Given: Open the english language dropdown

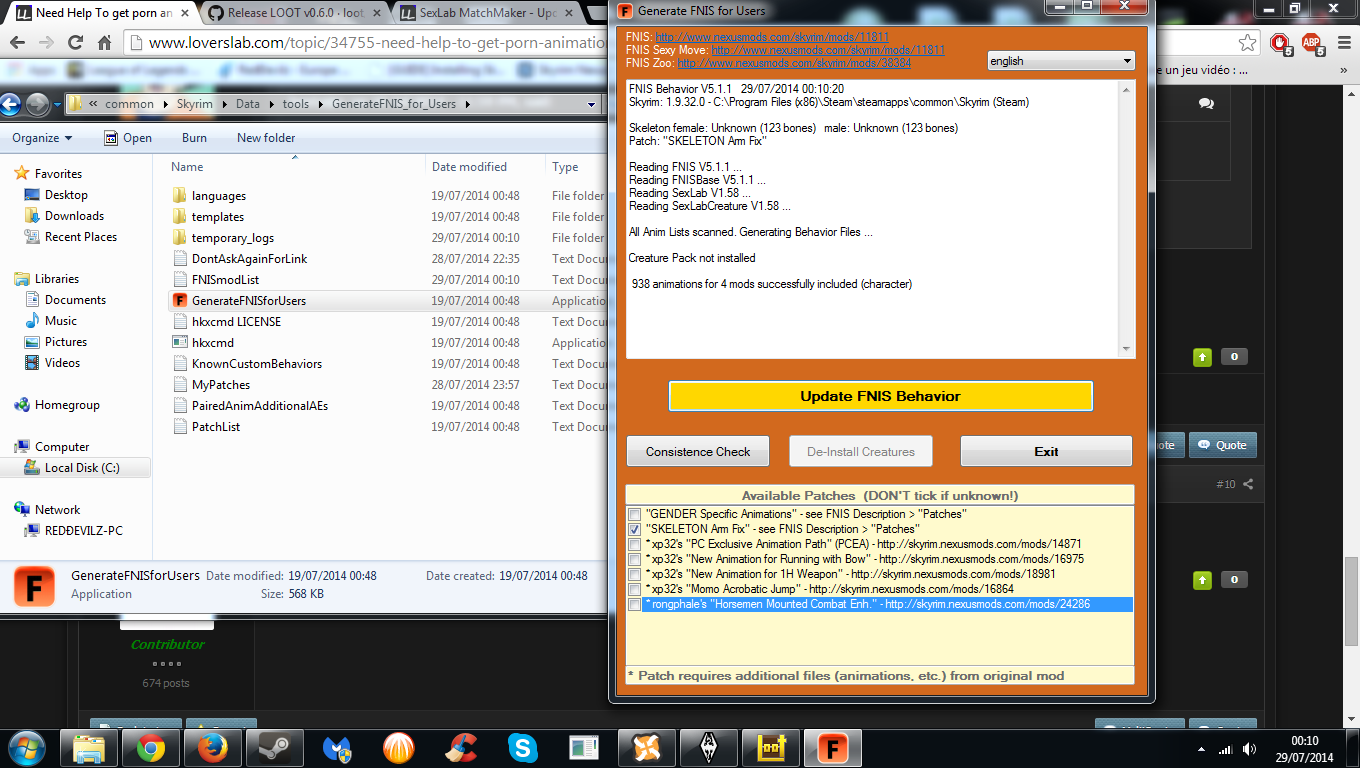Looking at the screenshot, I should [1061, 61].
